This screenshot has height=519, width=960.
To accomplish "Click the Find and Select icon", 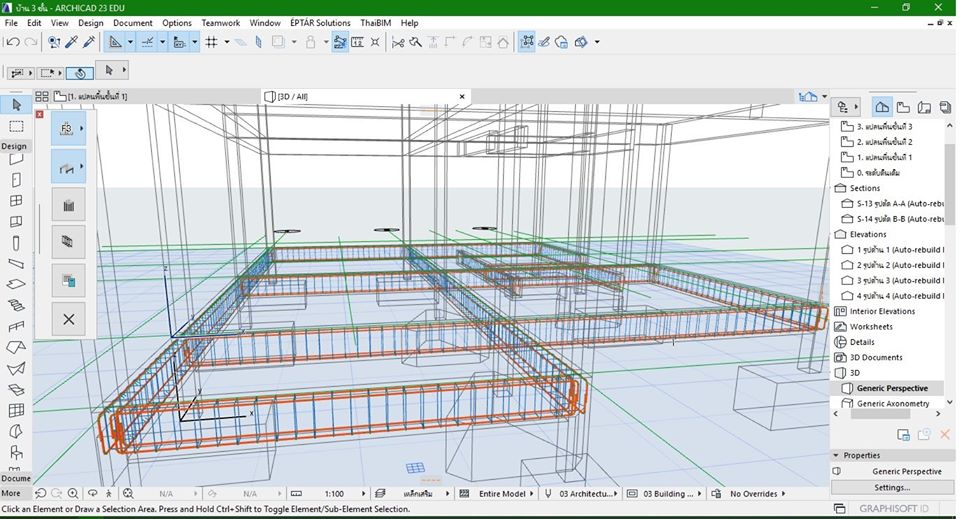I will tap(54, 42).
